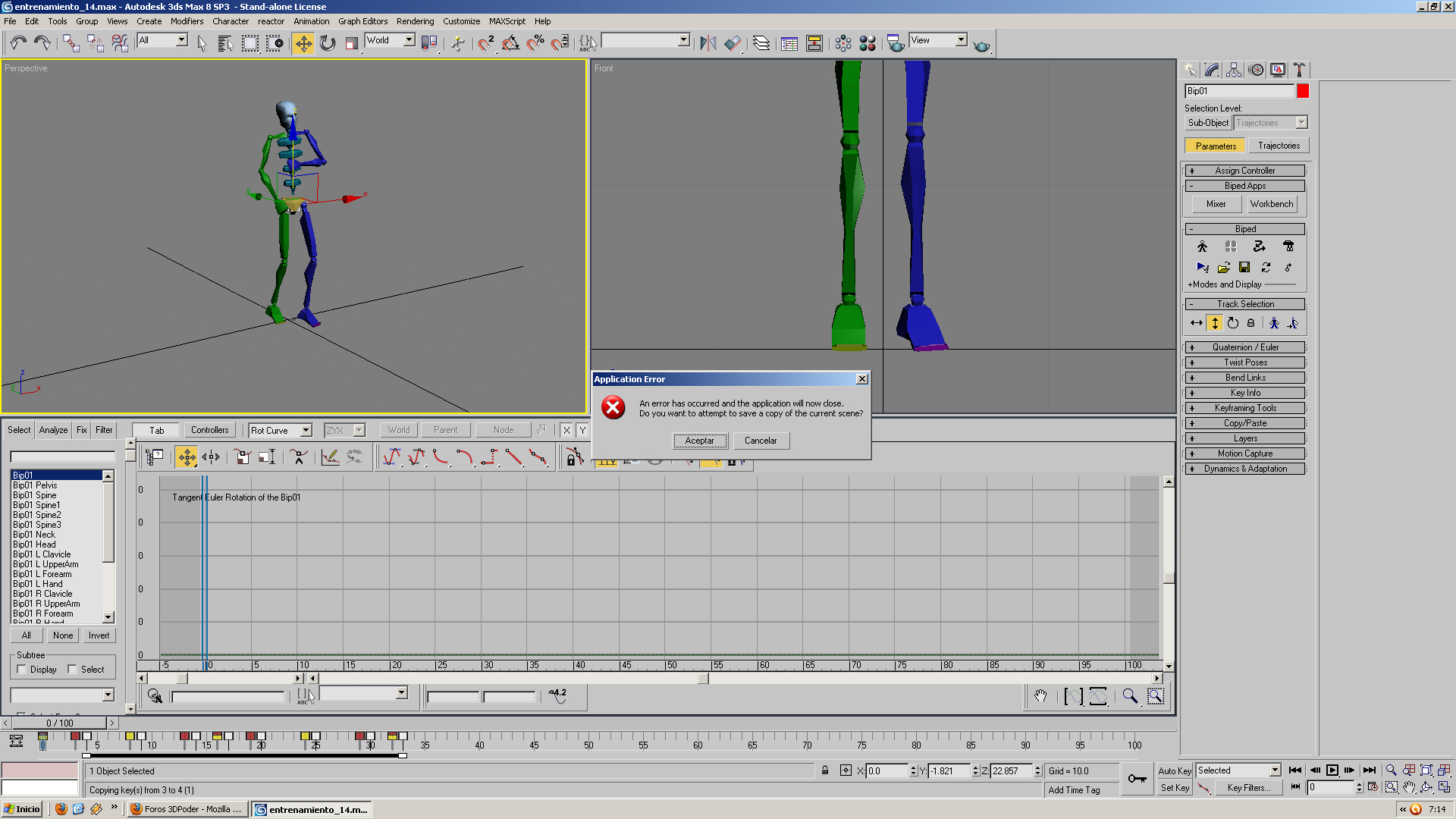
Task: Click Aceptar in the error dialog
Action: pyautogui.click(x=699, y=441)
